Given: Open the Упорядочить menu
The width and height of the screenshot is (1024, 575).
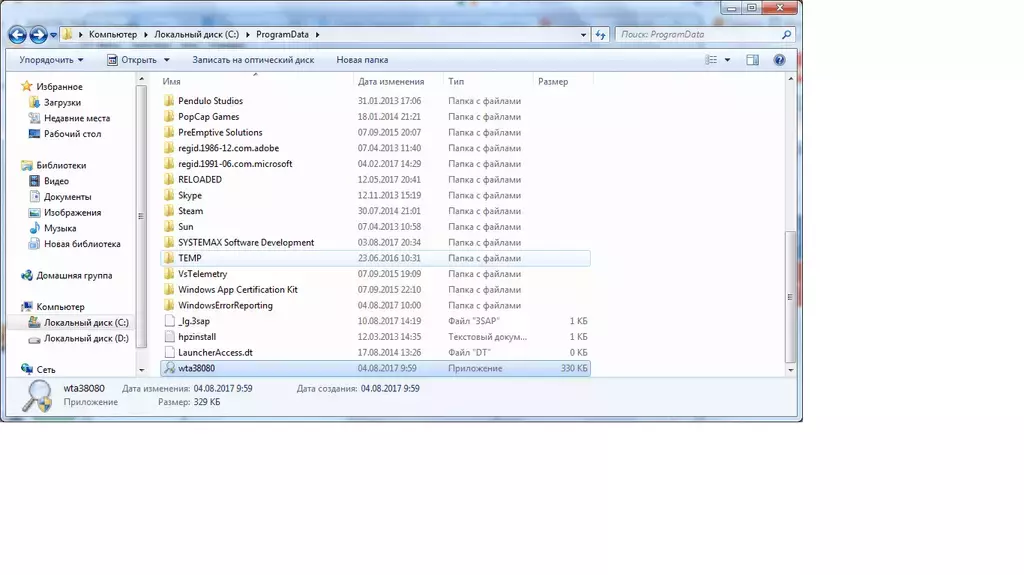Looking at the screenshot, I should pos(51,60).
